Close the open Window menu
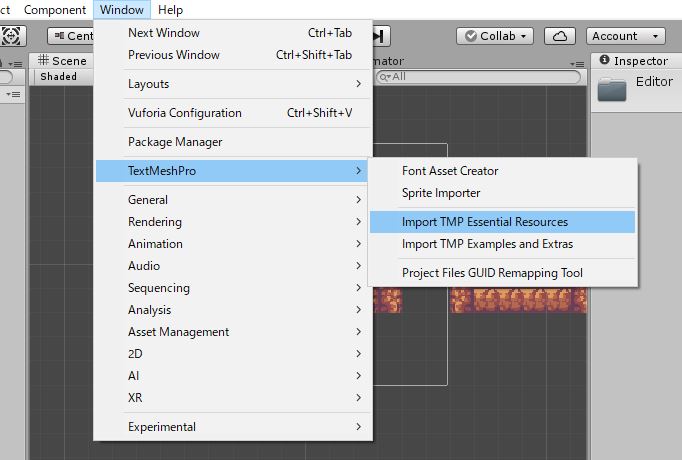 pos(122,10)
